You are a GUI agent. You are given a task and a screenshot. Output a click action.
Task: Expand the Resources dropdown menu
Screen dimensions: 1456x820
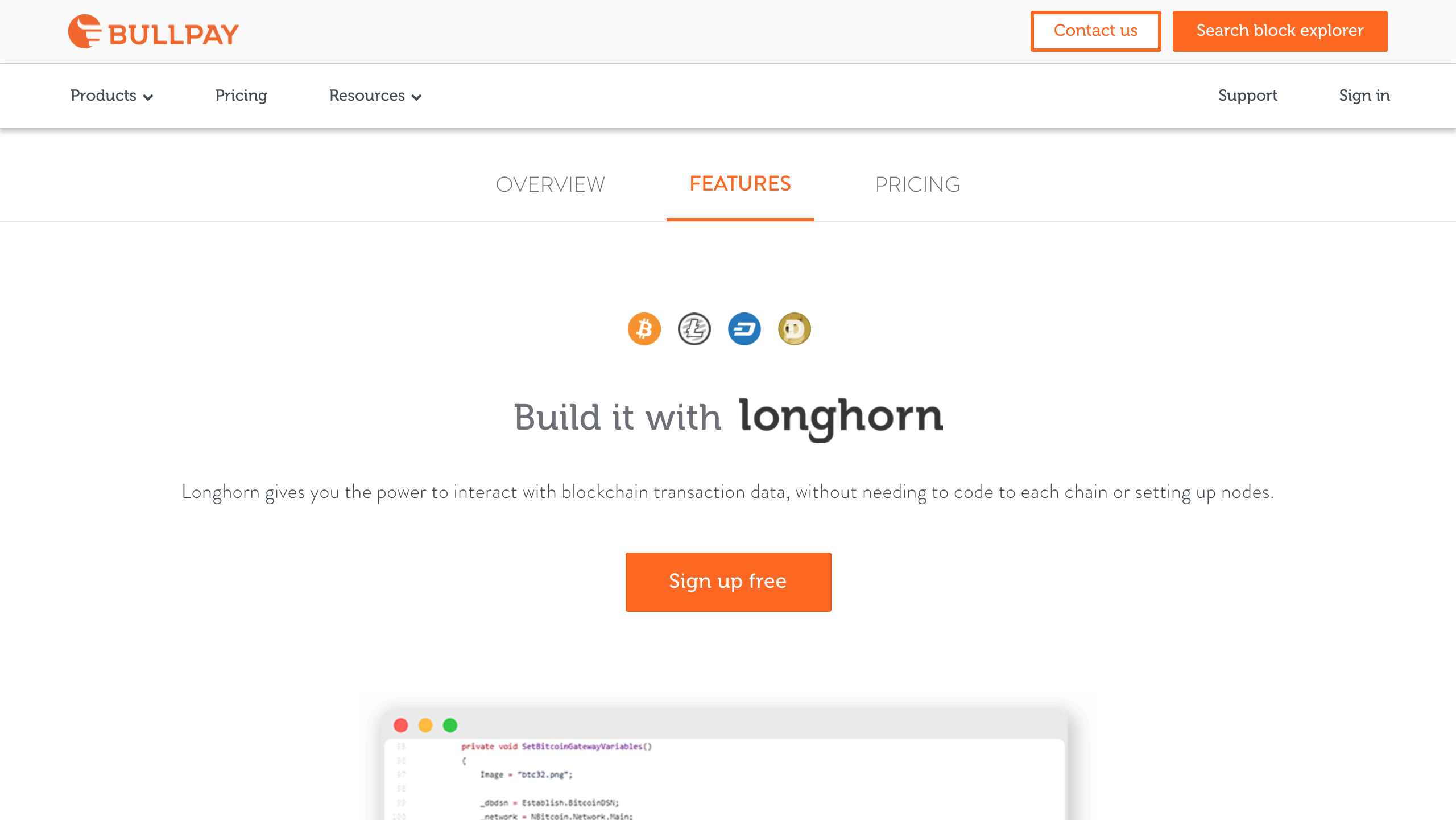click(x=375, y=96)
